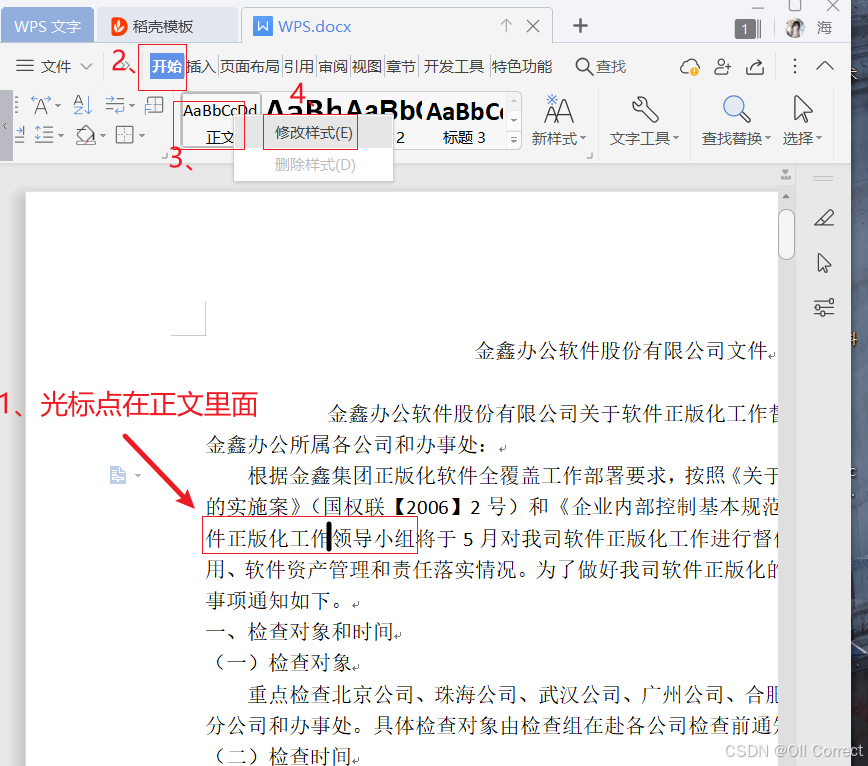Open the line spacing dropdown arrow

pyautogui.click(x=61, y=135)
